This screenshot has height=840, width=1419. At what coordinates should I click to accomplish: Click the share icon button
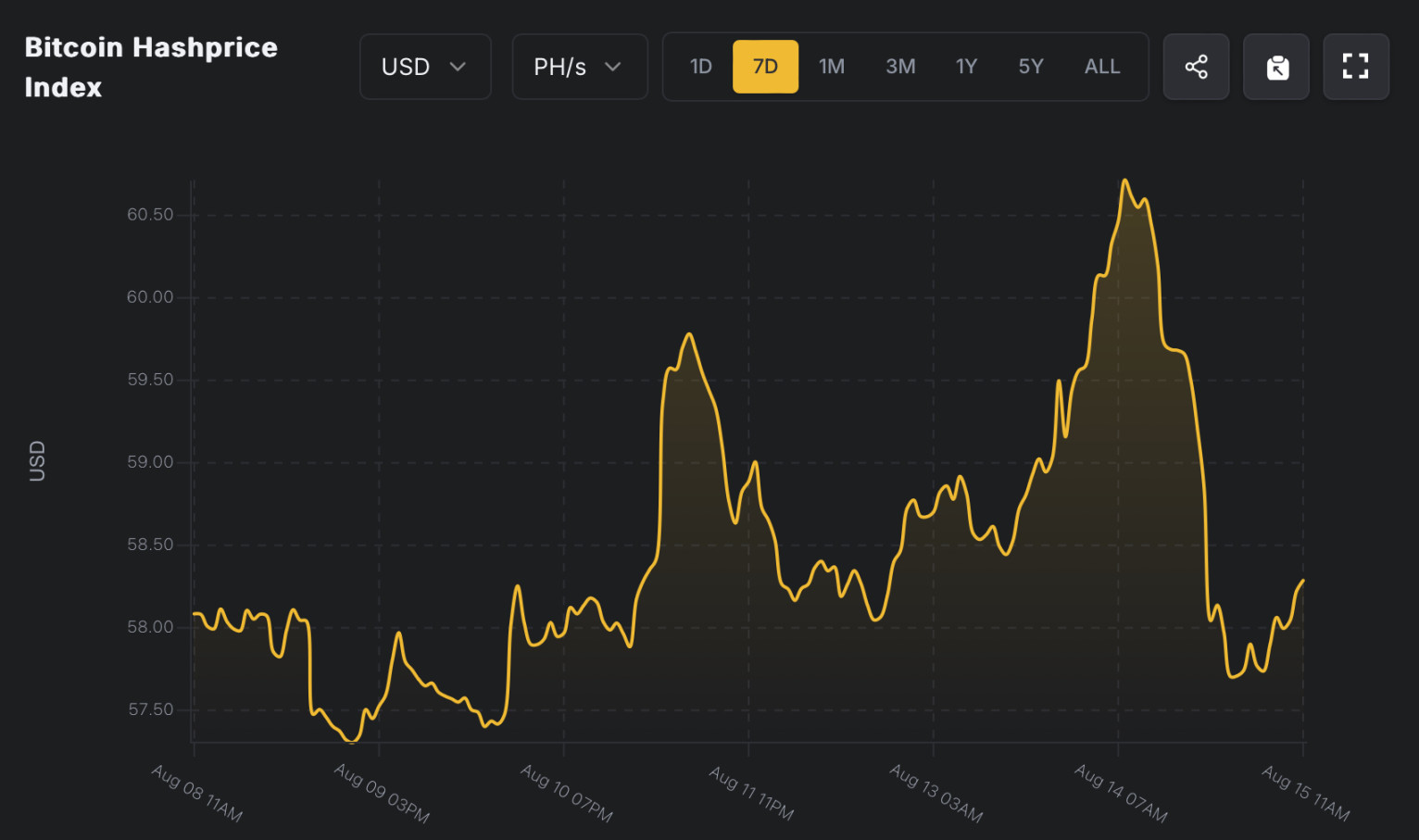tap(1196, 67)
